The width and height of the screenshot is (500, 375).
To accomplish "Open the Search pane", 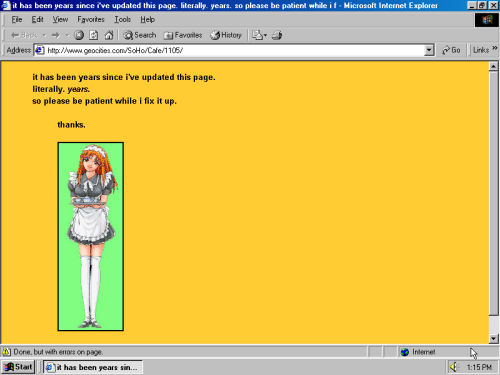I will (140, 35).
